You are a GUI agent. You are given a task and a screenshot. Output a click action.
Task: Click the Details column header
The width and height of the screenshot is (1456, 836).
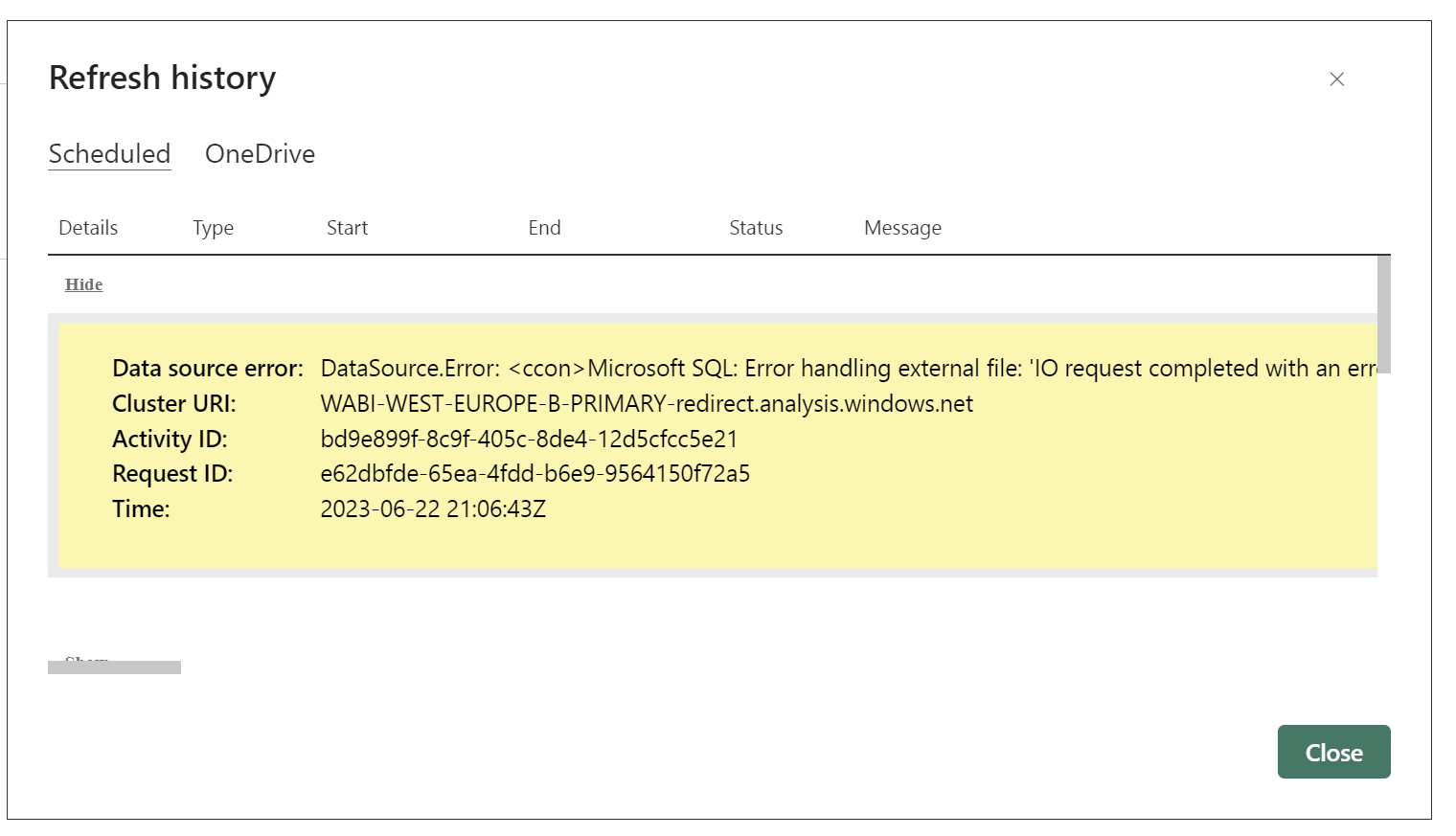click(87, 227)
